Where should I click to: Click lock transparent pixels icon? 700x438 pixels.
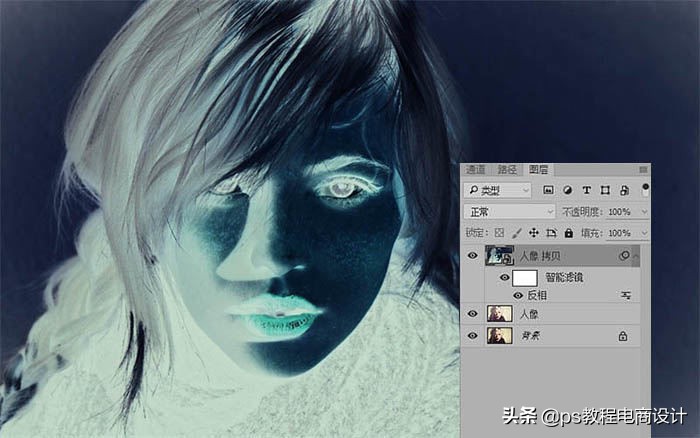pyautogui.click(x=500, y=233)
